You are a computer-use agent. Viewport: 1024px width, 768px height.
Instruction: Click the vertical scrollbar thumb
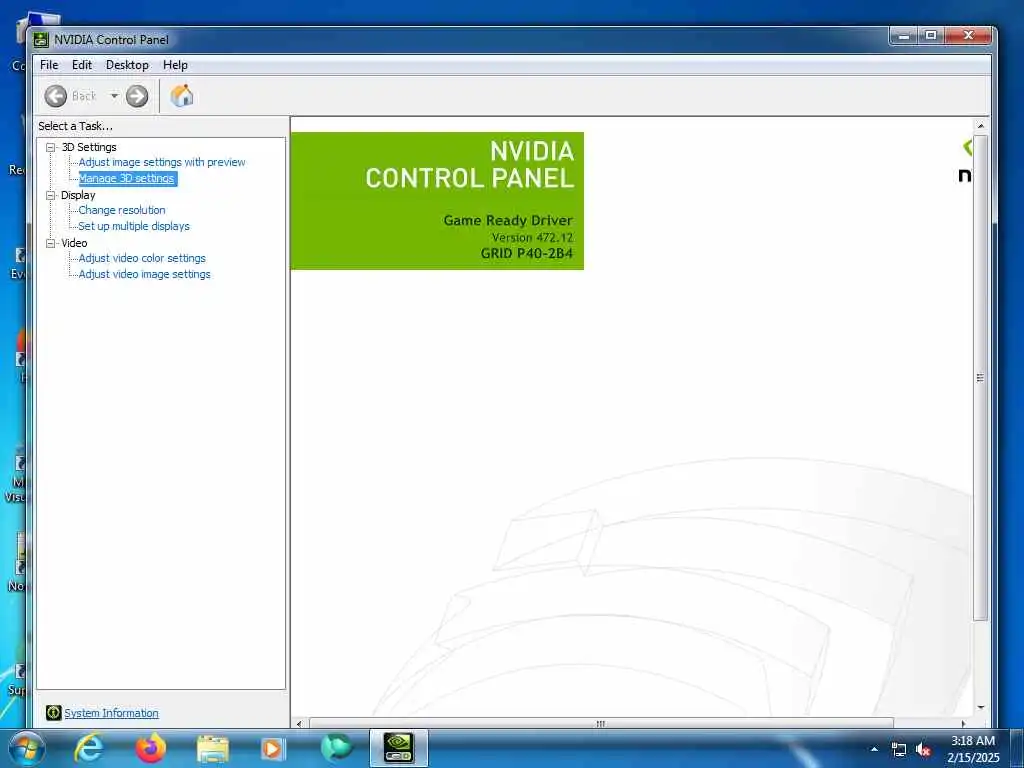coord(980,377)
